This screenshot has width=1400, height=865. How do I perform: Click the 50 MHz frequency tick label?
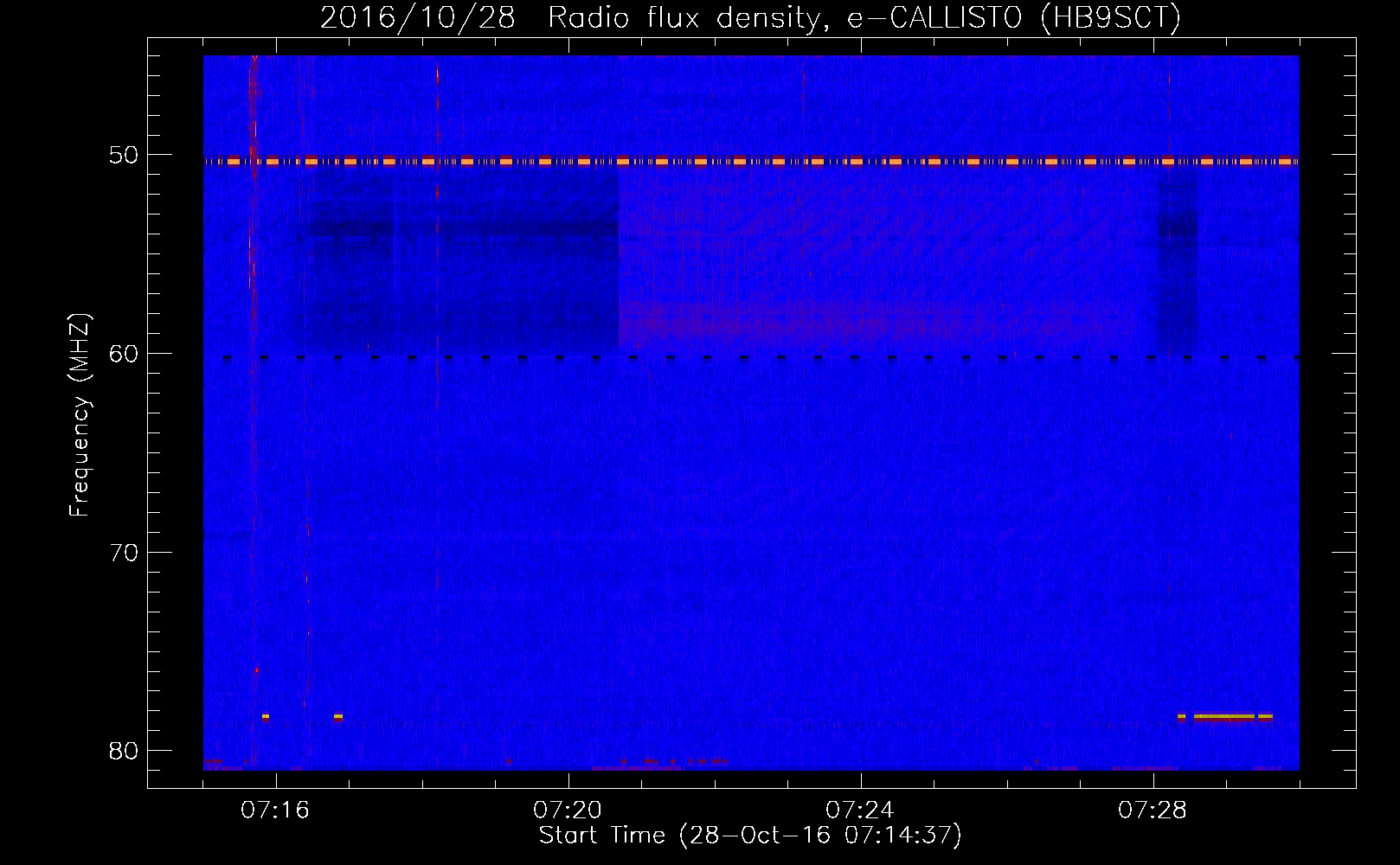[x=124, y=156]
